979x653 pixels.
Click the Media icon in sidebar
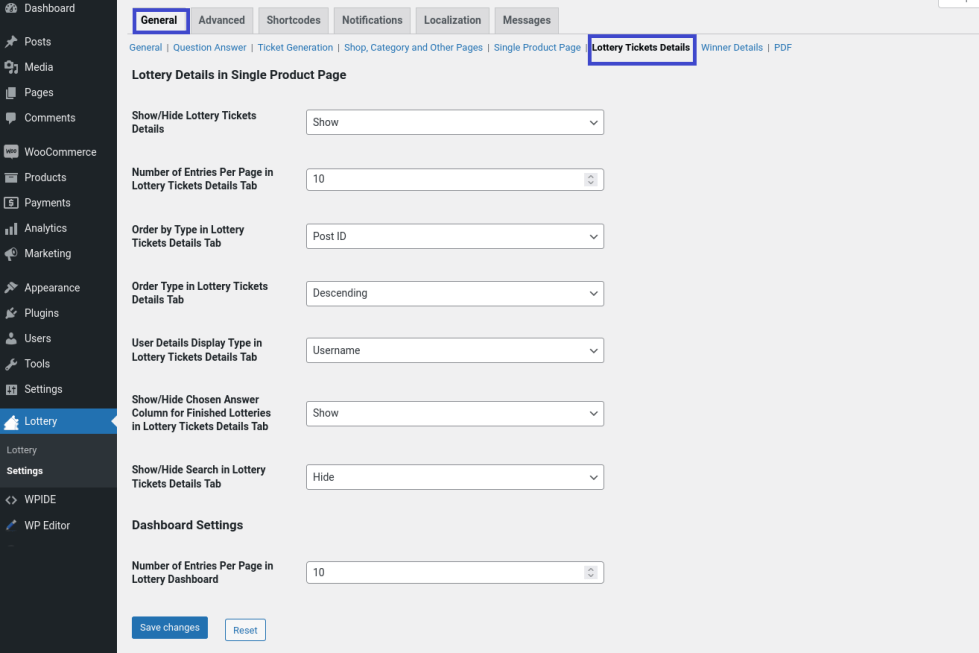click(x=11, y=67)
